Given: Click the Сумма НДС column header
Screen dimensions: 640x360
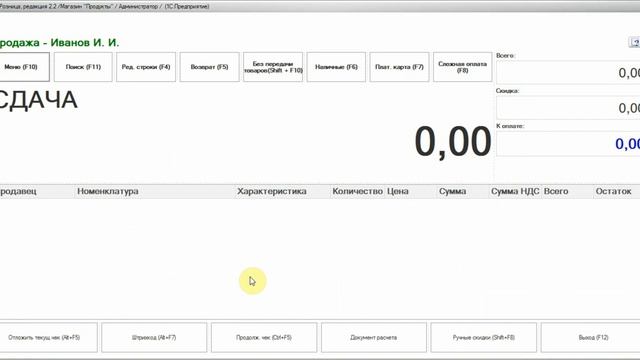Looking at the screenshot, I should (515, 191).
